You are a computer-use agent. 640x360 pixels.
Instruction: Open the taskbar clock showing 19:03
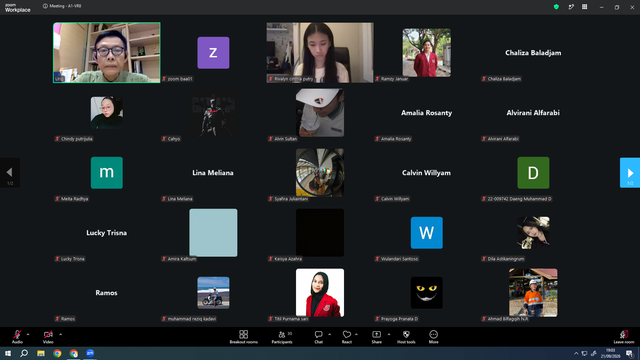(x=610, y=353)
